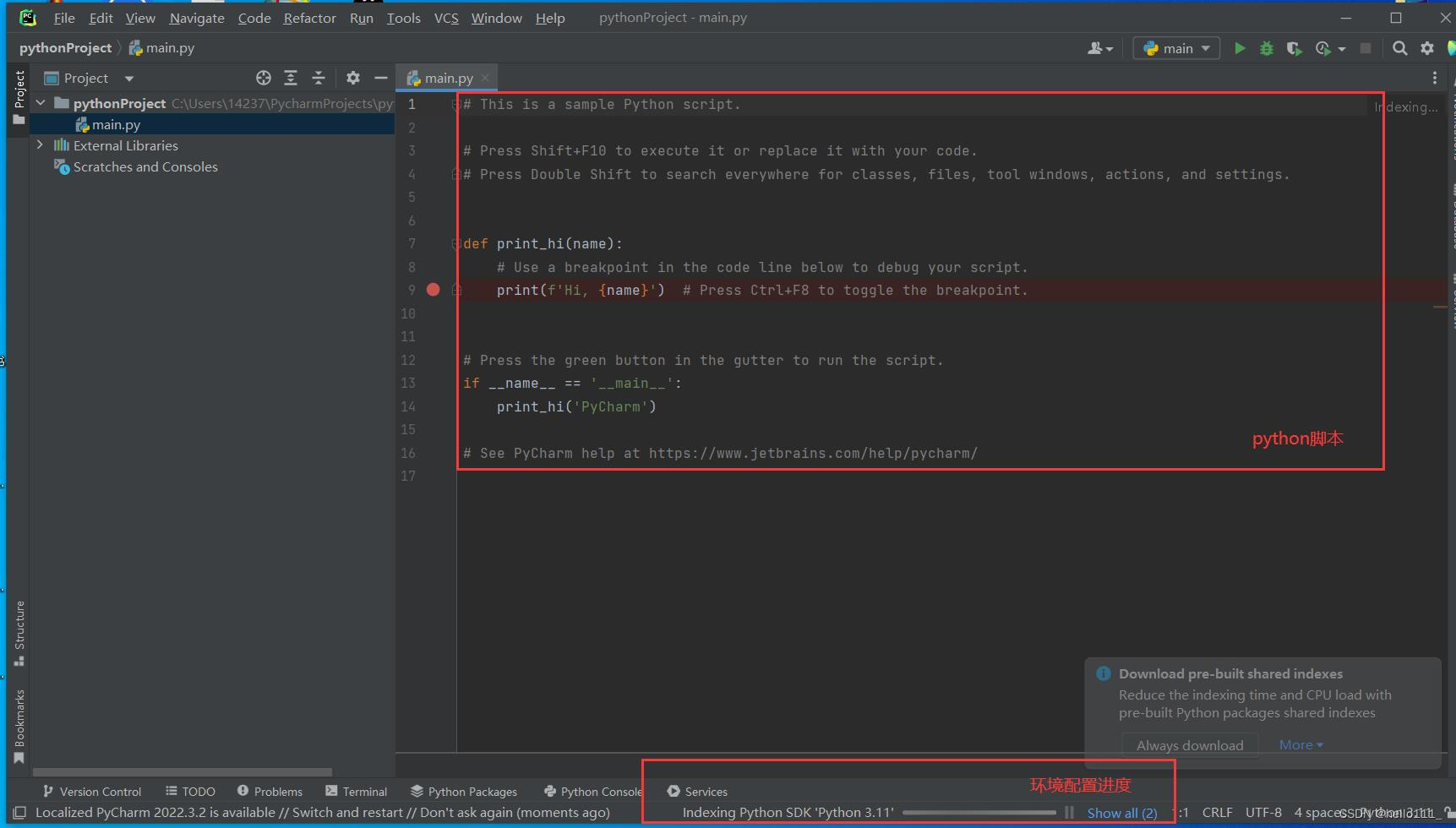The image size is (1456, 828).
Task: Expand the Code With Me dropdown arrow
Action: pyautogui.click(x=1110, y=49)
